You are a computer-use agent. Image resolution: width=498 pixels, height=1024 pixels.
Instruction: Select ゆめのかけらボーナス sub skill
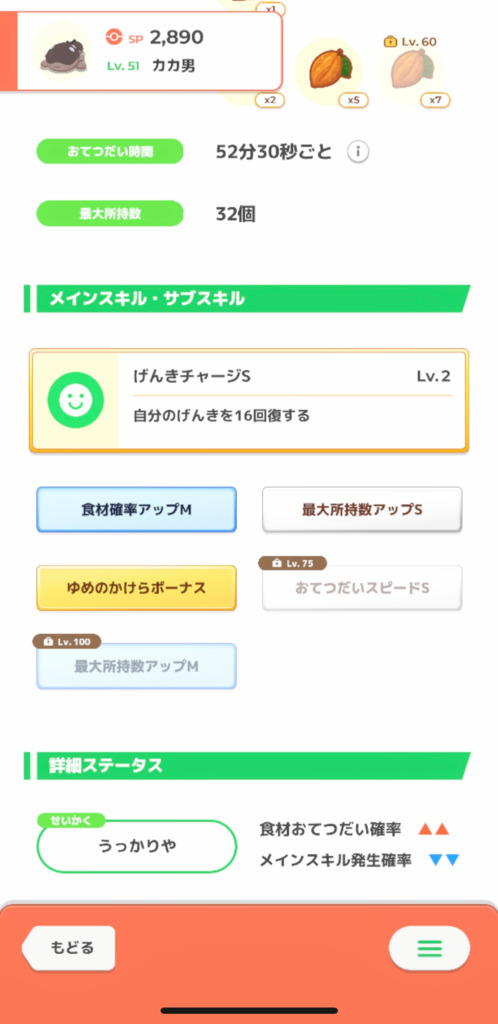click(x=136, y=588)
